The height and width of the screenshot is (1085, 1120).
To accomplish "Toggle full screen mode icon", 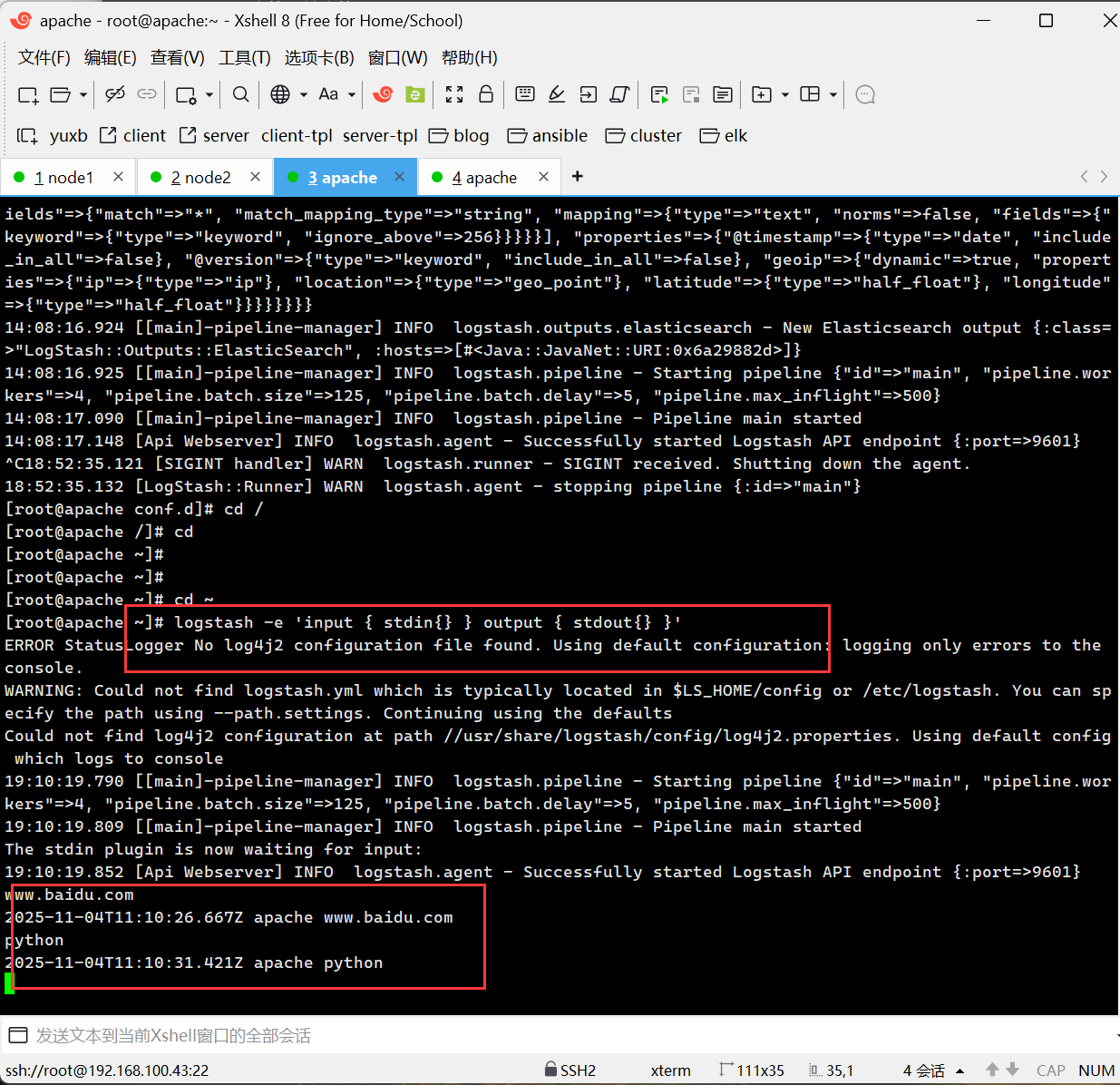I will [454, 94].
